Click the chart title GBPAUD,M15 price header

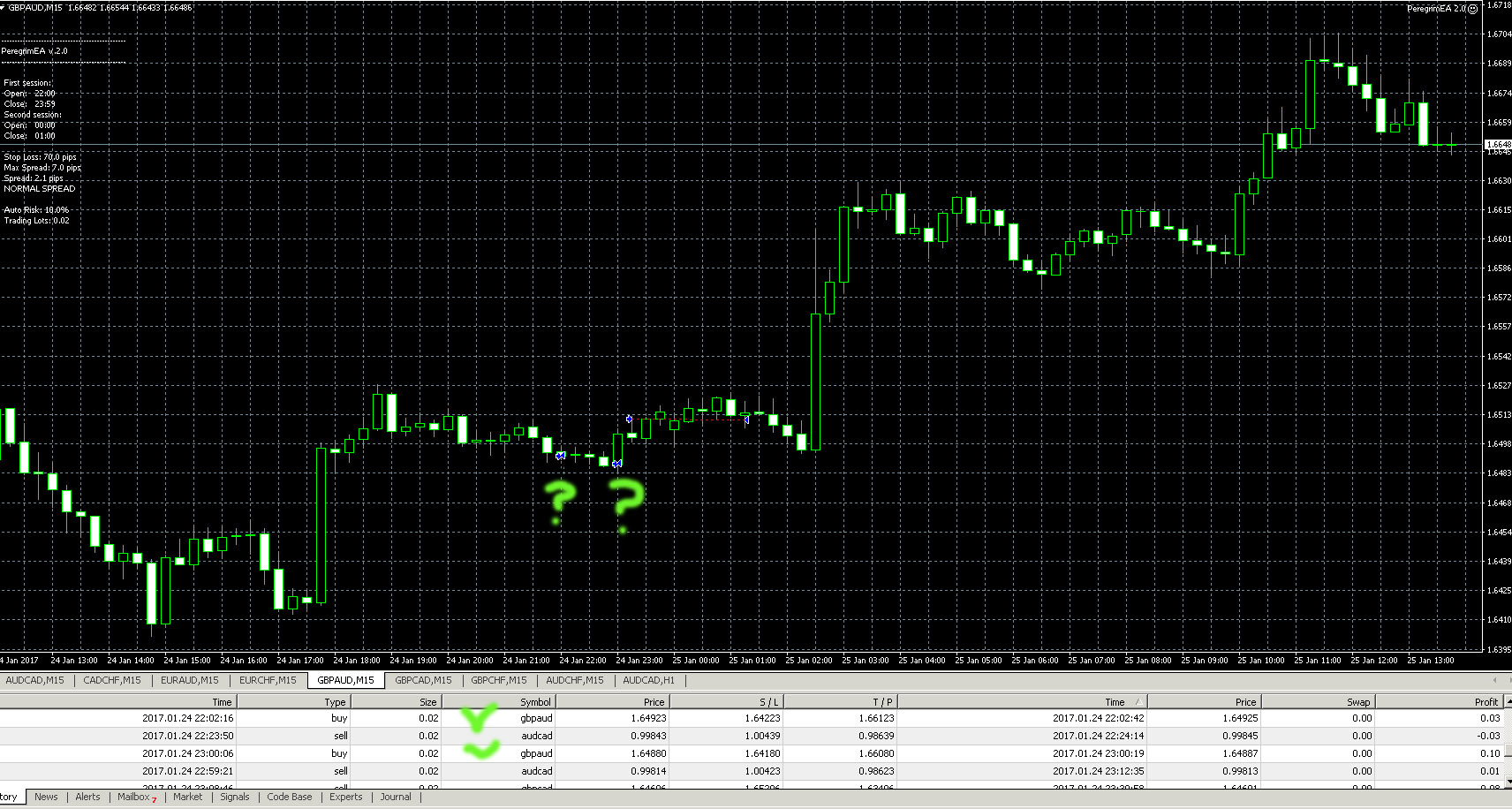click(x=99, y=7)
